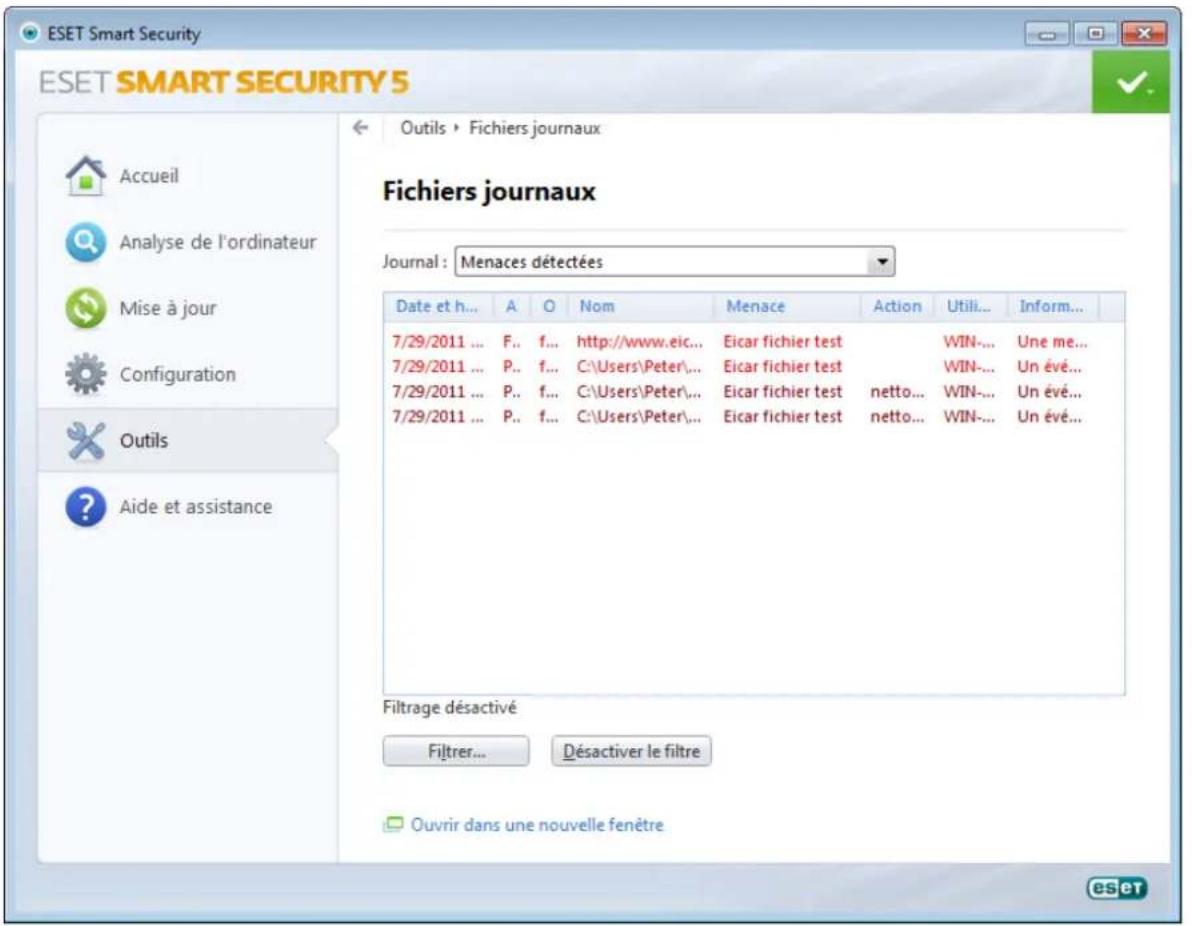Click the A column header
Image resolution: width=1192 pixels, height=926 pixels.
coord(511,306)
